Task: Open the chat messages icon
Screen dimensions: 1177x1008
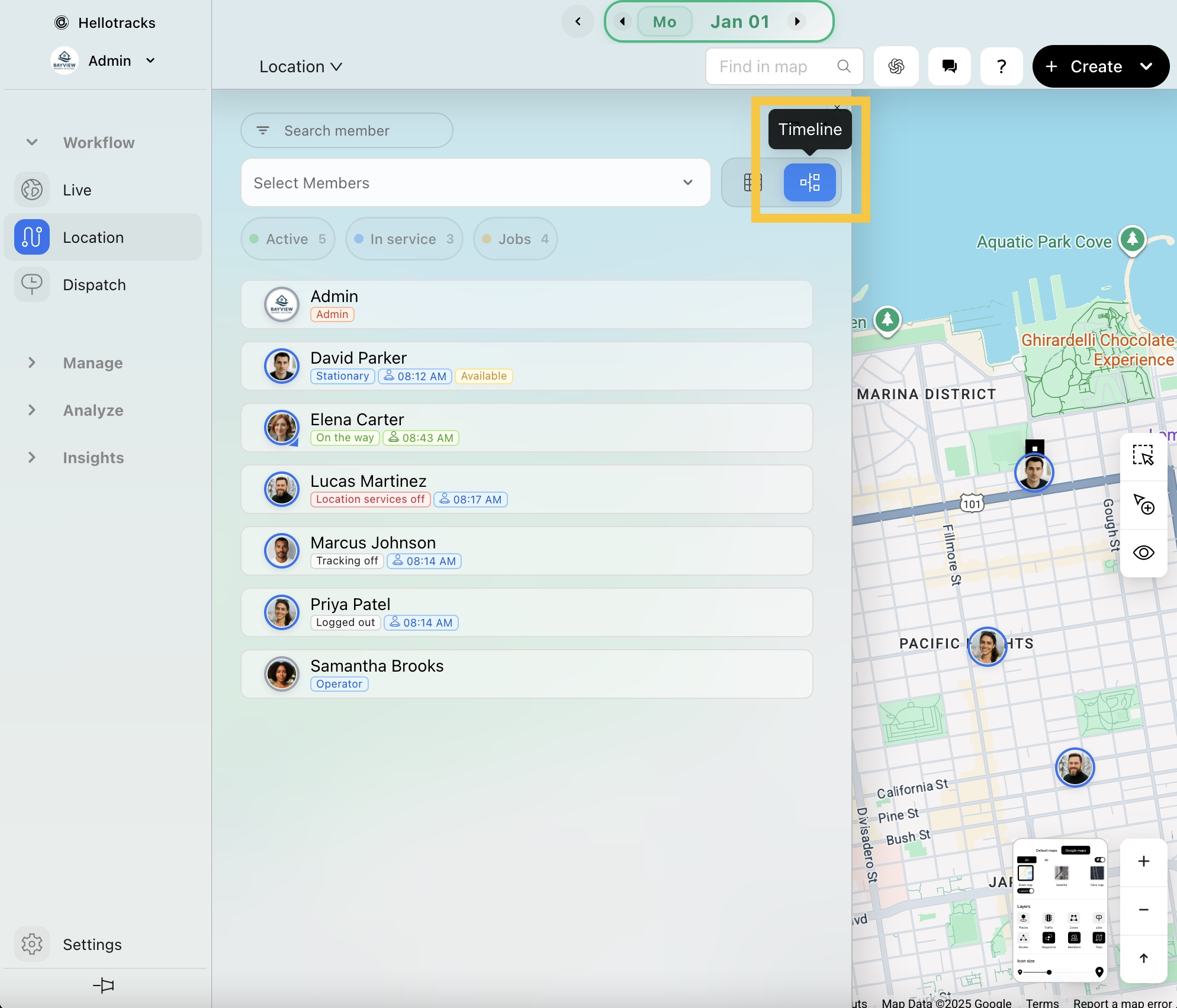Action: (949, 66)
